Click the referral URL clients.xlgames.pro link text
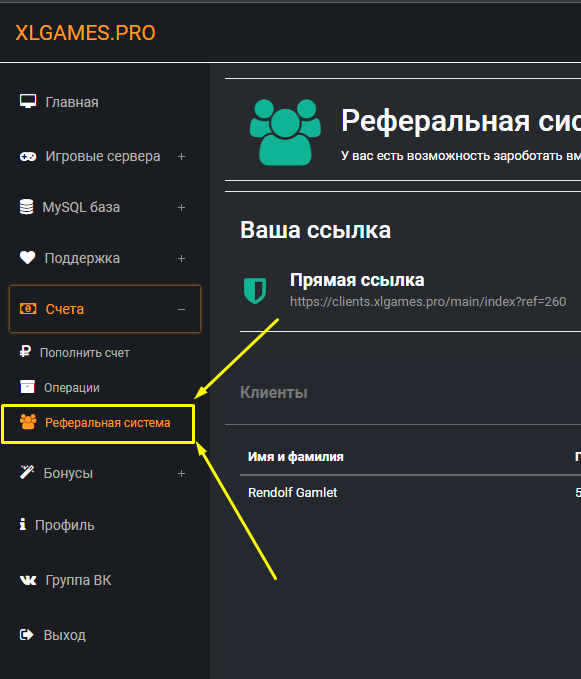This screenshot has height=679, width=581. pyautogui.click(x=428, y=301)
